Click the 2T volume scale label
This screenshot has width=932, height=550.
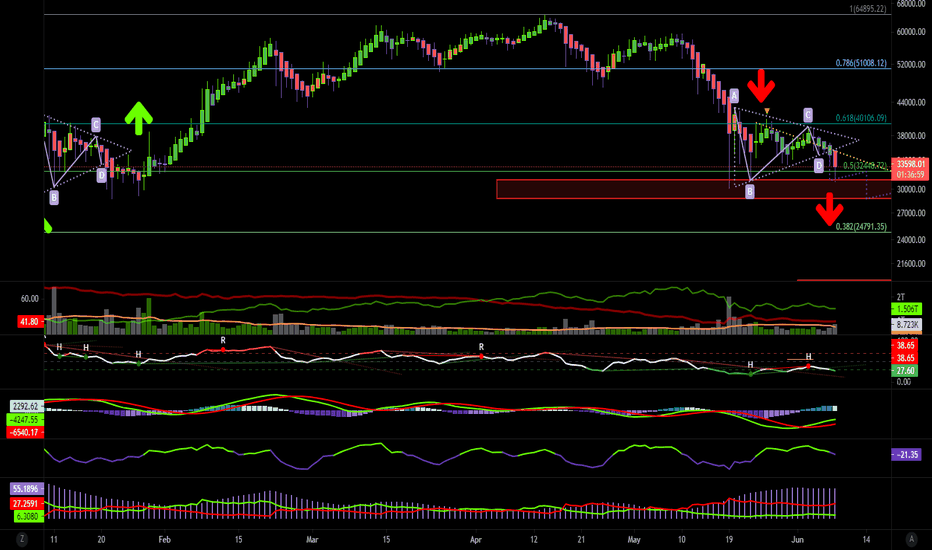tap(900, 297)
